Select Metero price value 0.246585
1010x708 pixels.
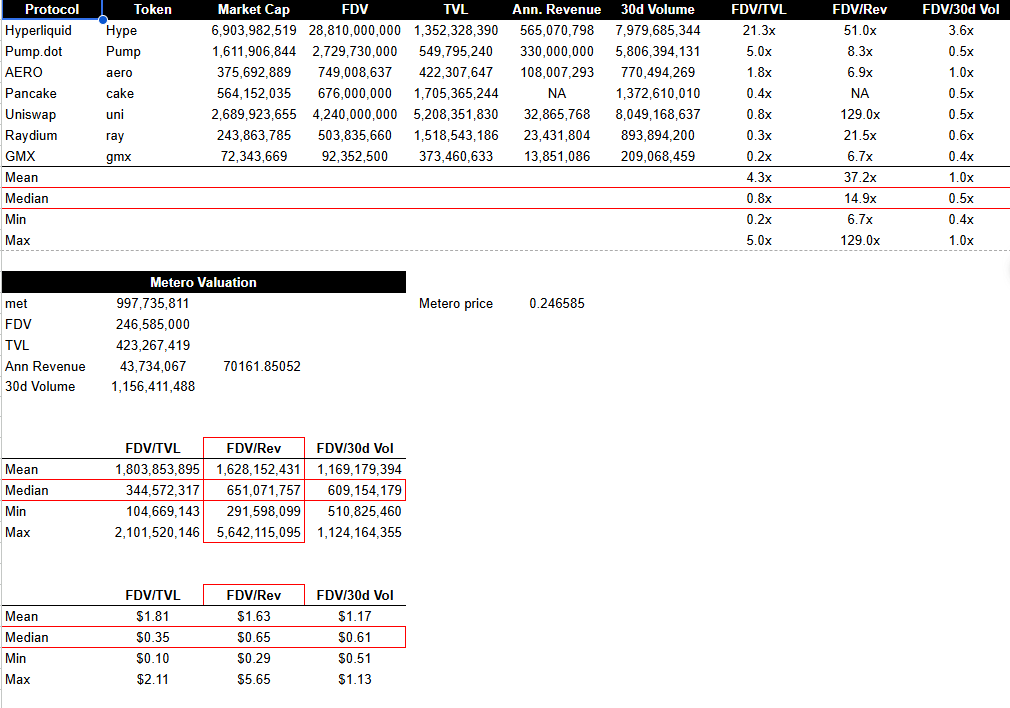coord(557,303)
